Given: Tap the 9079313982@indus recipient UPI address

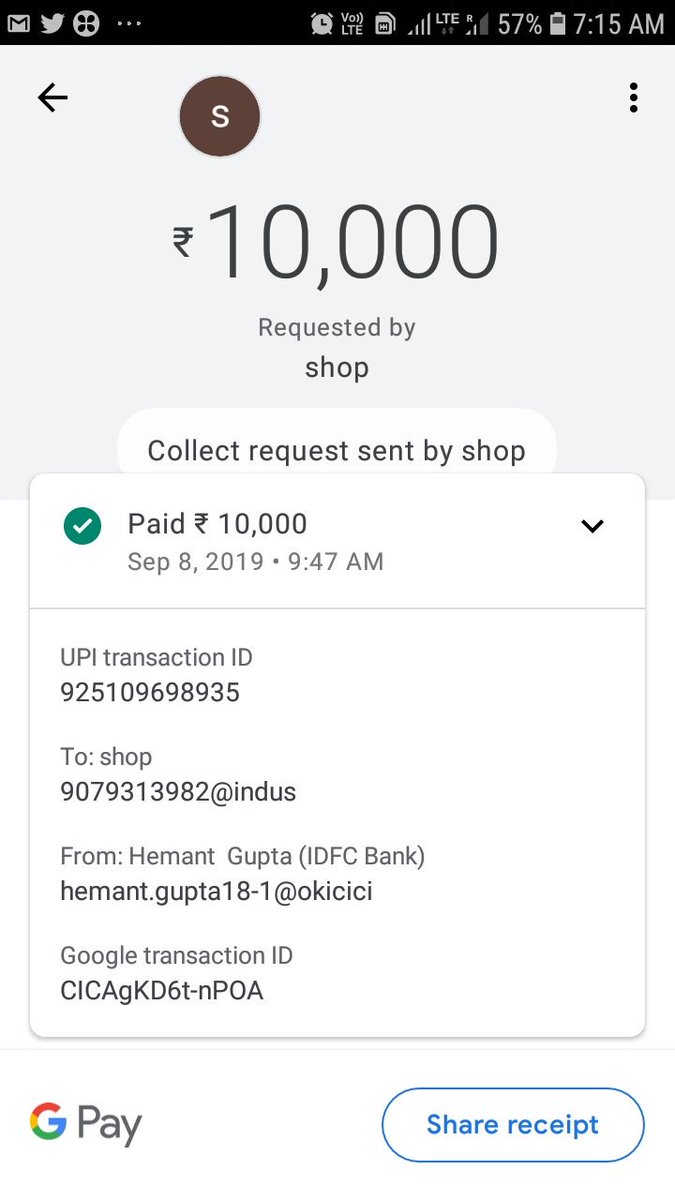Looking at the screenshot, I should click(178, 792).
